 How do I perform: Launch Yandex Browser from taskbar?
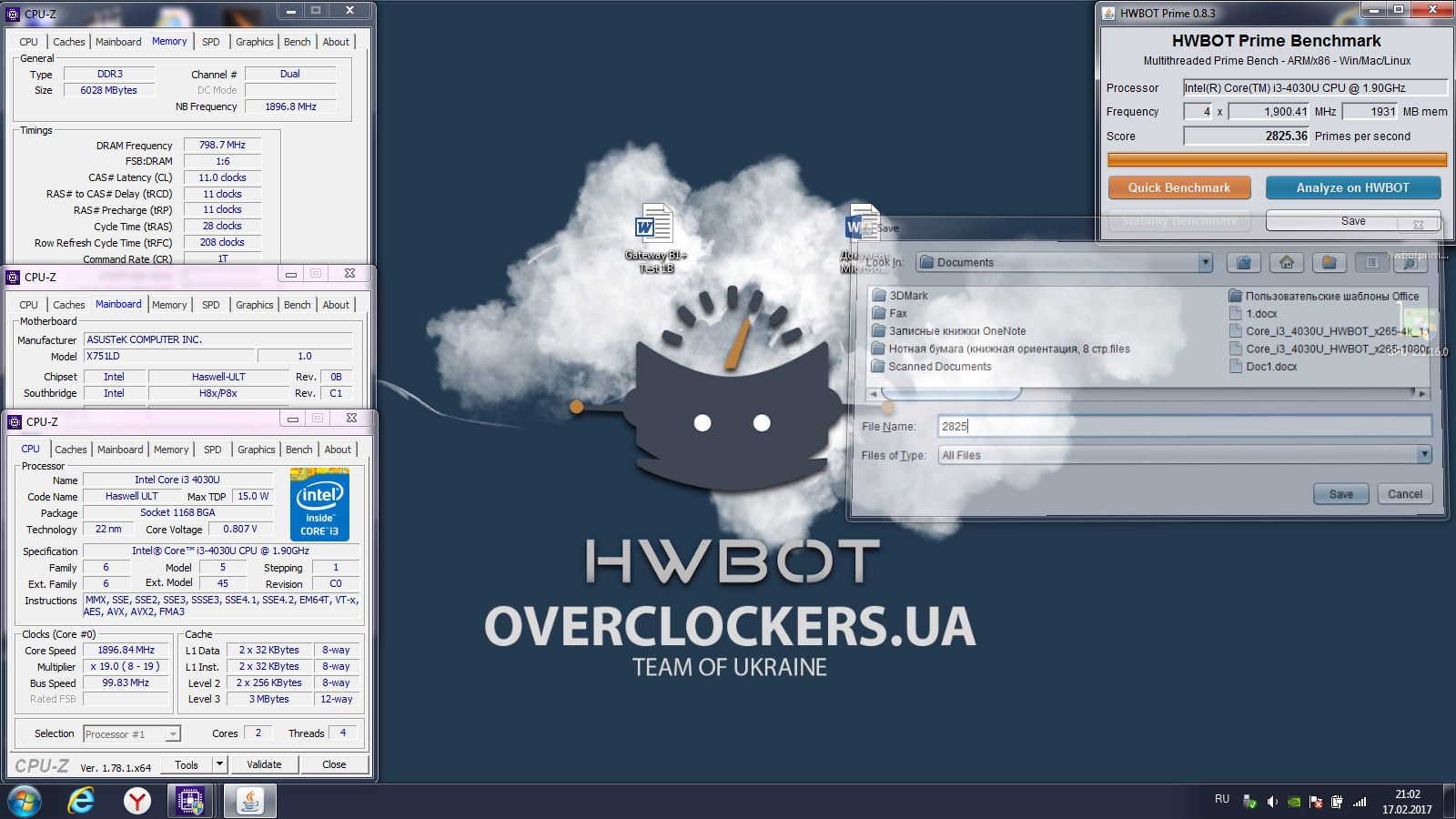tap(137, 801)
